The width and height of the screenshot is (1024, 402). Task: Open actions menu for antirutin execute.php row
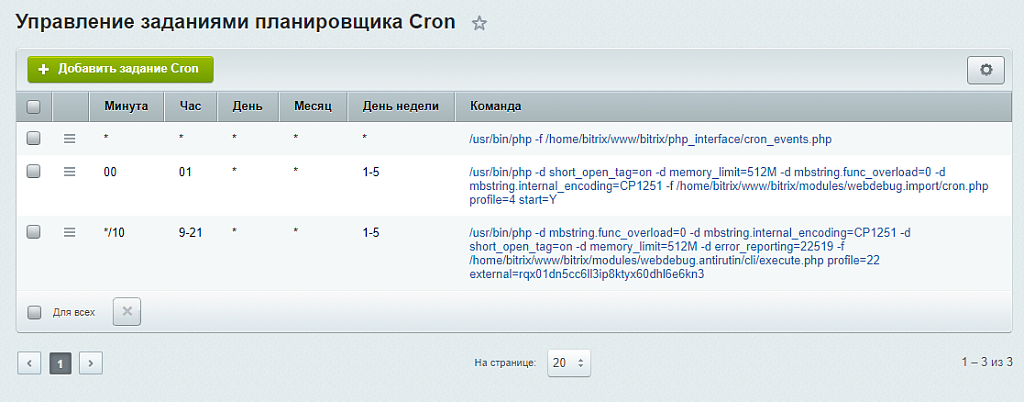pos(70,232)
